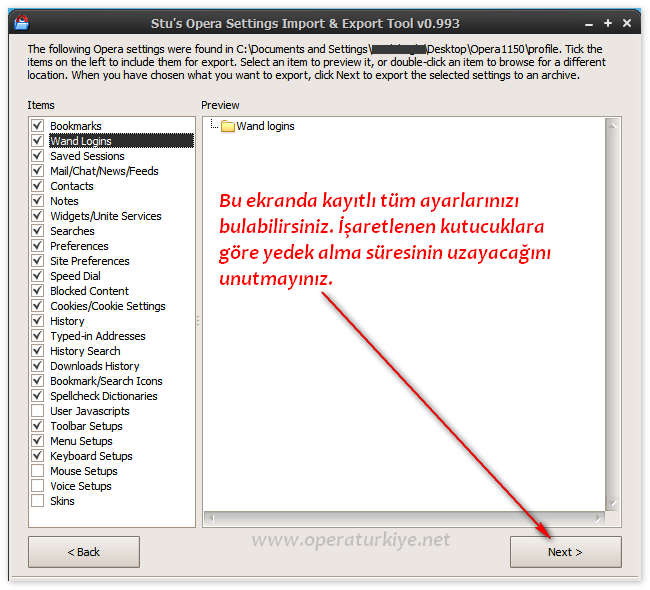Enable the Voice Setups checkbox
This screenshot has width=650, height=590.
tap(38, 486)
